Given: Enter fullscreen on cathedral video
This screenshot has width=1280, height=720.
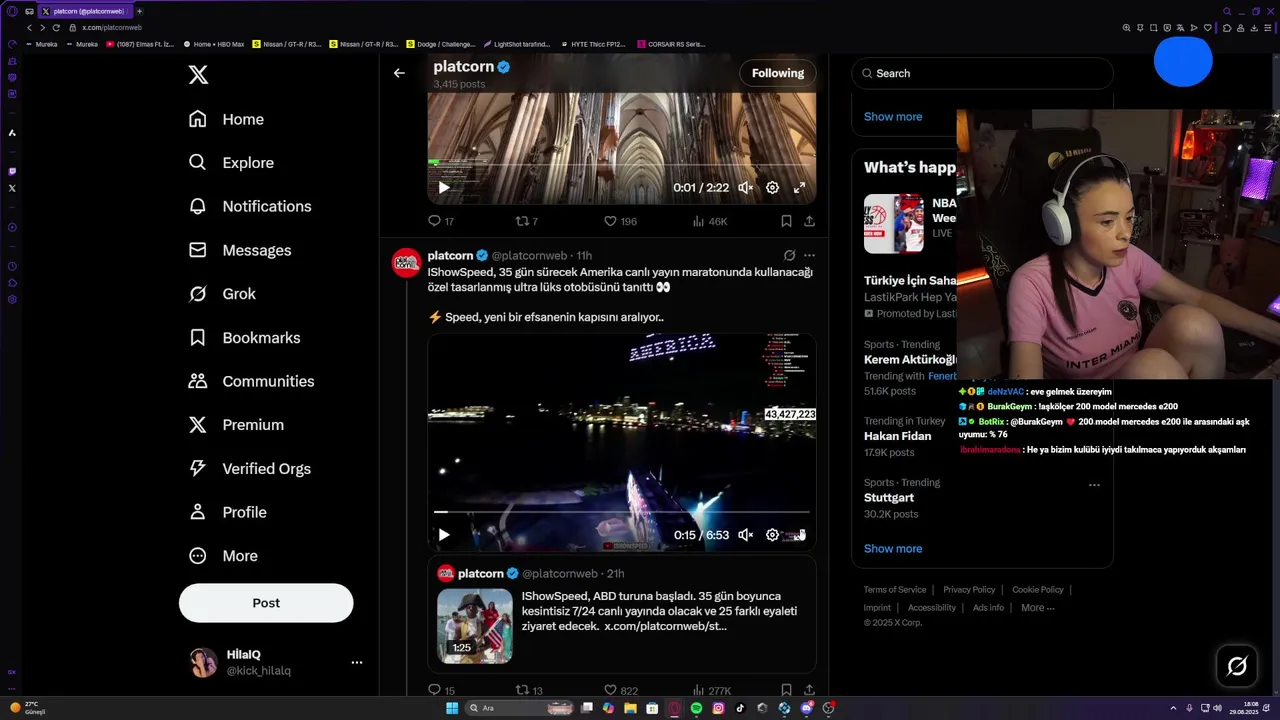Looking at the screenshot, I should click(799, 188).
